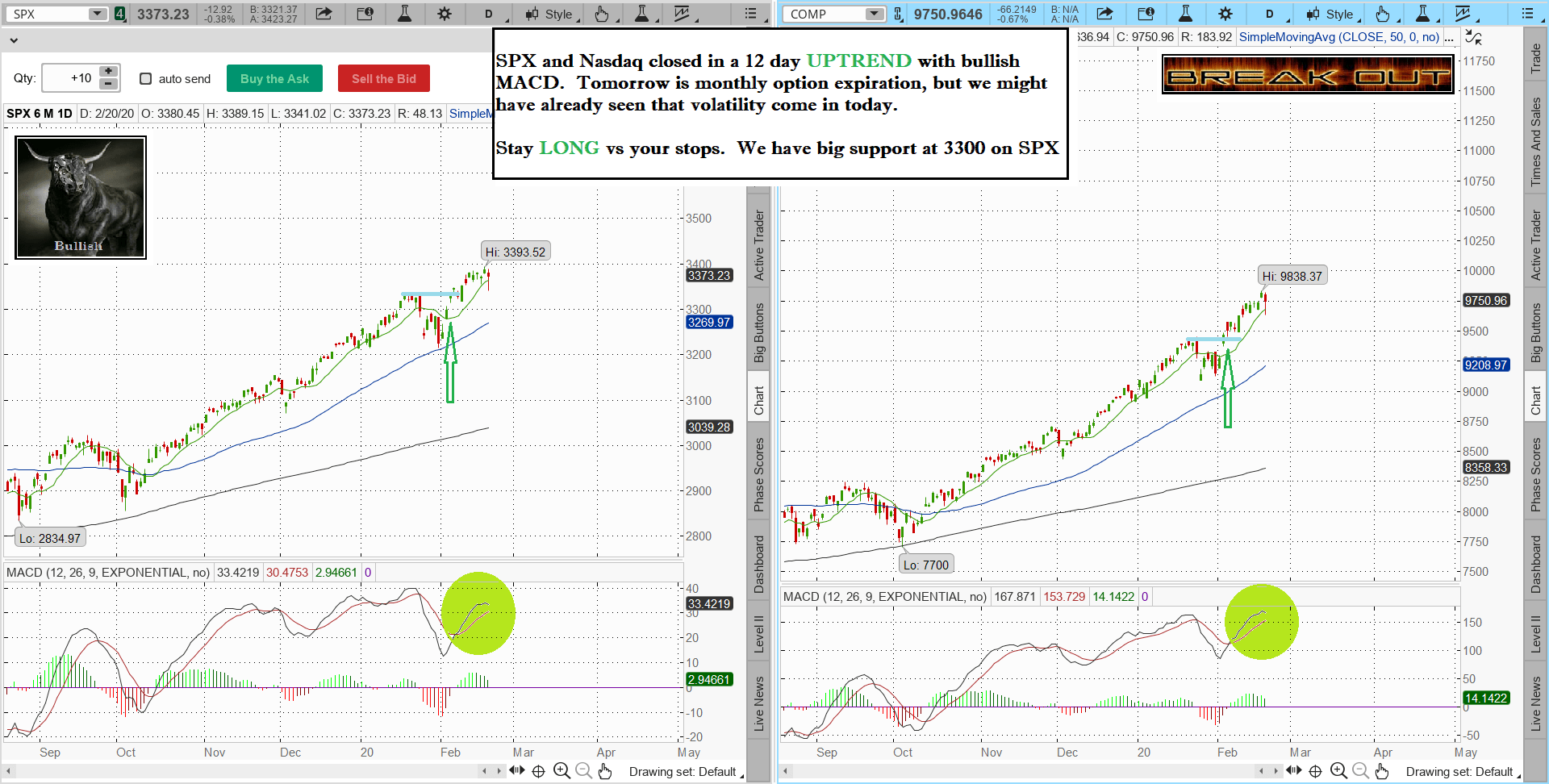Open chart settings gear on SPX chart
The height and width of the screenshot is (784, 1549).
pos(444,14)
